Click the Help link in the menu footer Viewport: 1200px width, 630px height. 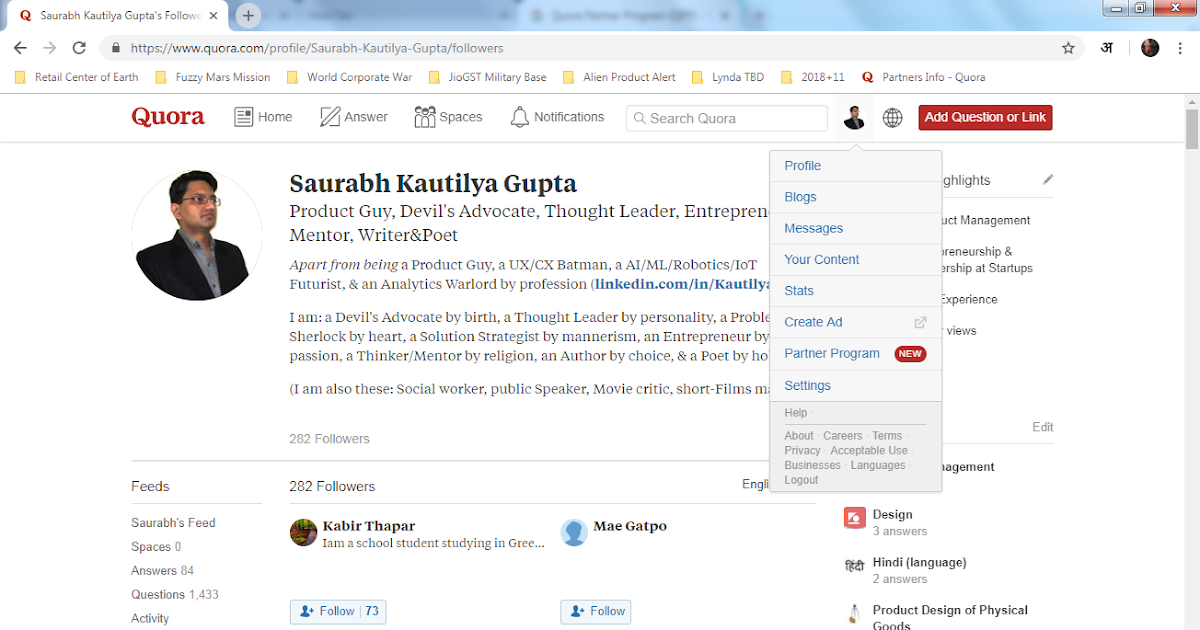coord(796,413)
